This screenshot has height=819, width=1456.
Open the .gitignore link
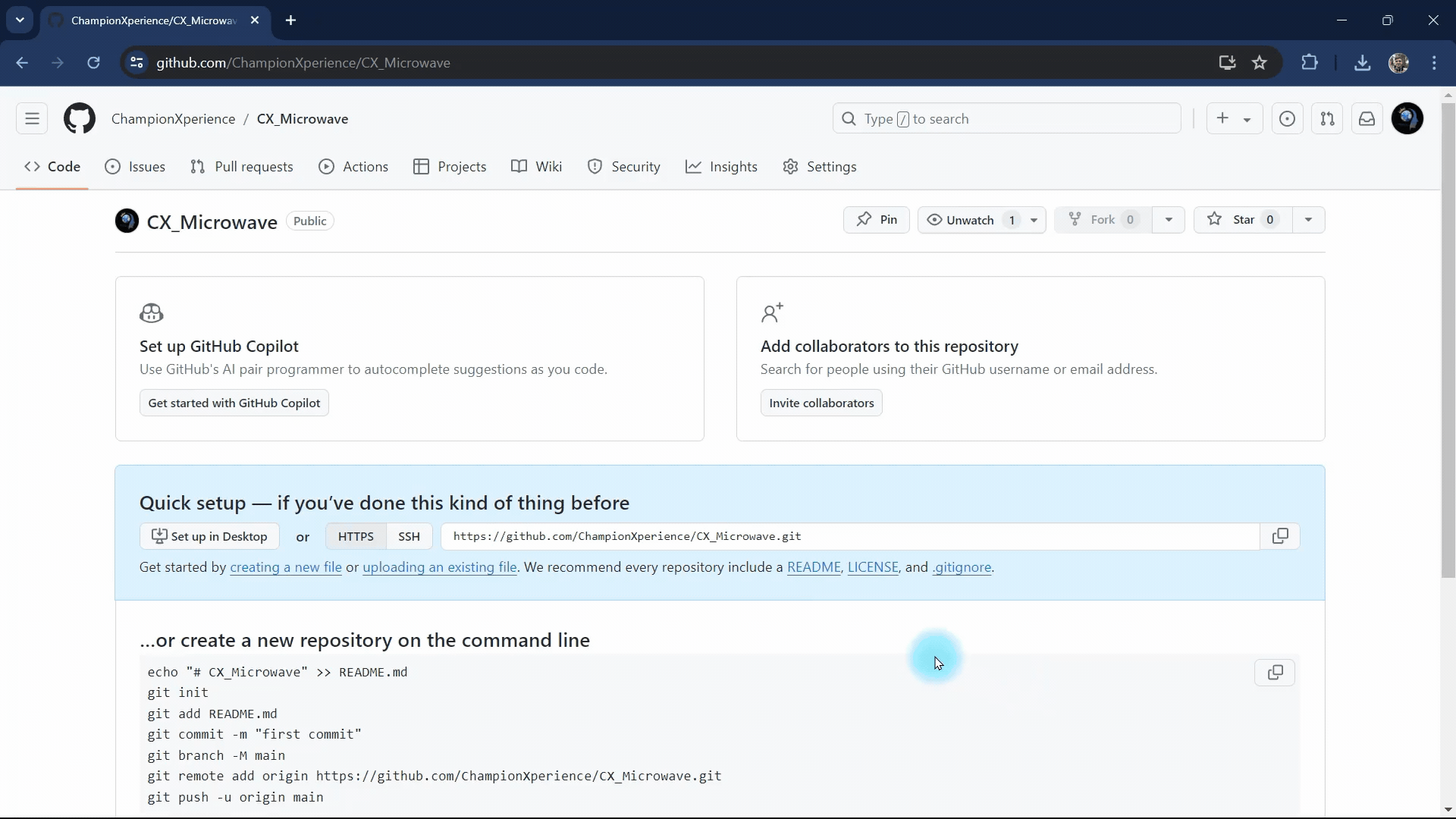962,567
